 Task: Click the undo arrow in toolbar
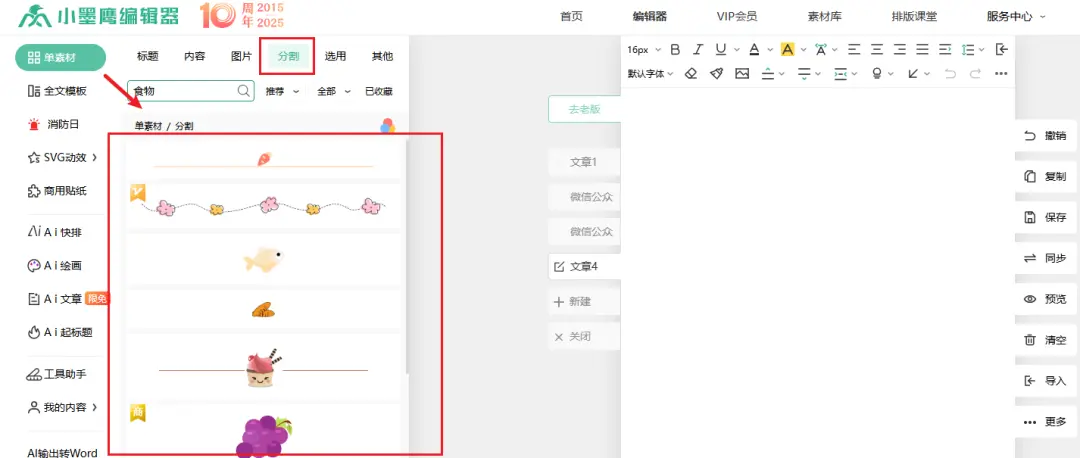pos(951,74)
